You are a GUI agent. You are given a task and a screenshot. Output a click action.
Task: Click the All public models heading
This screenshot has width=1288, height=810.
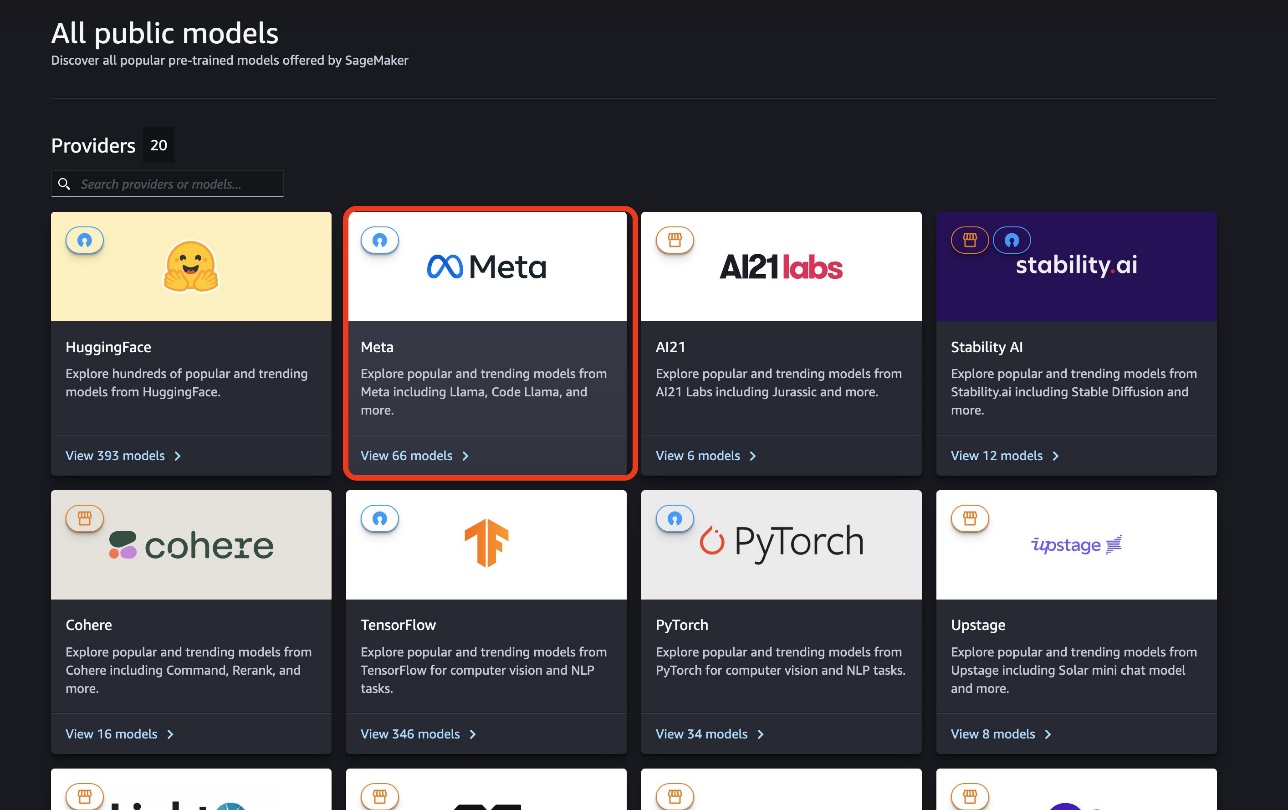click(165, 33)
